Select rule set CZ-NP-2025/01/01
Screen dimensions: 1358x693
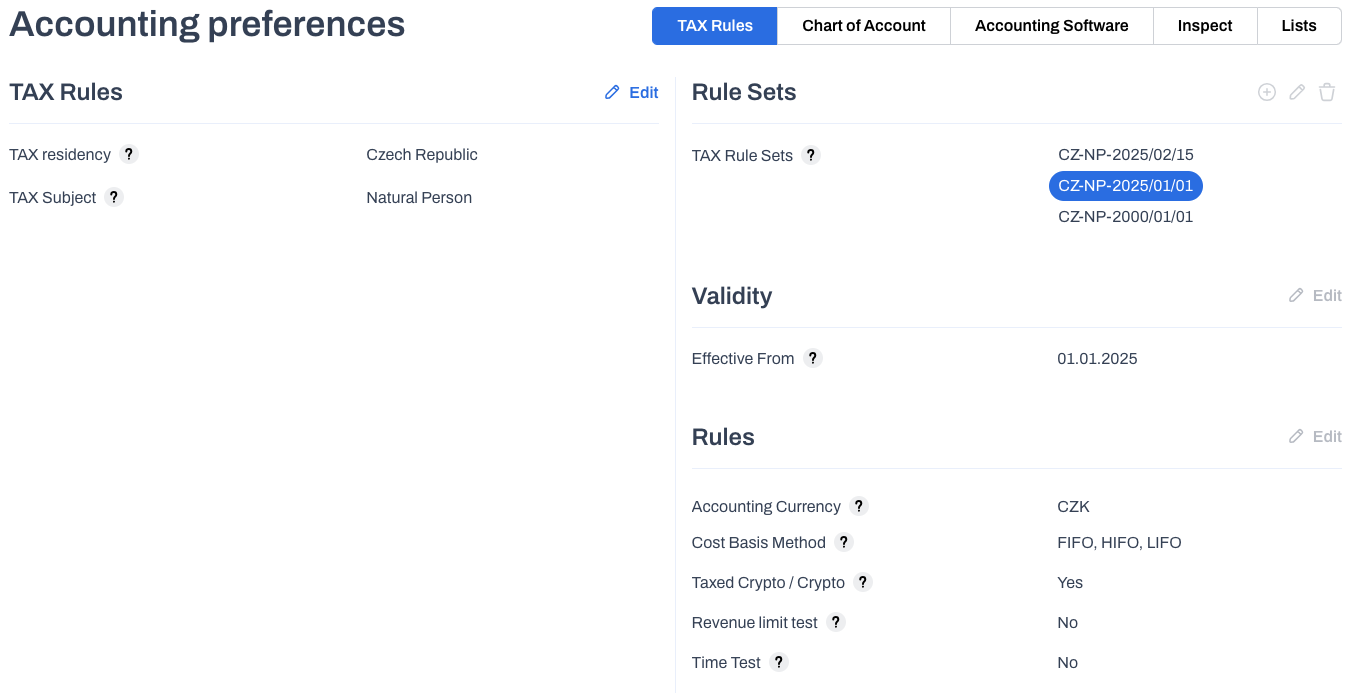[1126, 186]
